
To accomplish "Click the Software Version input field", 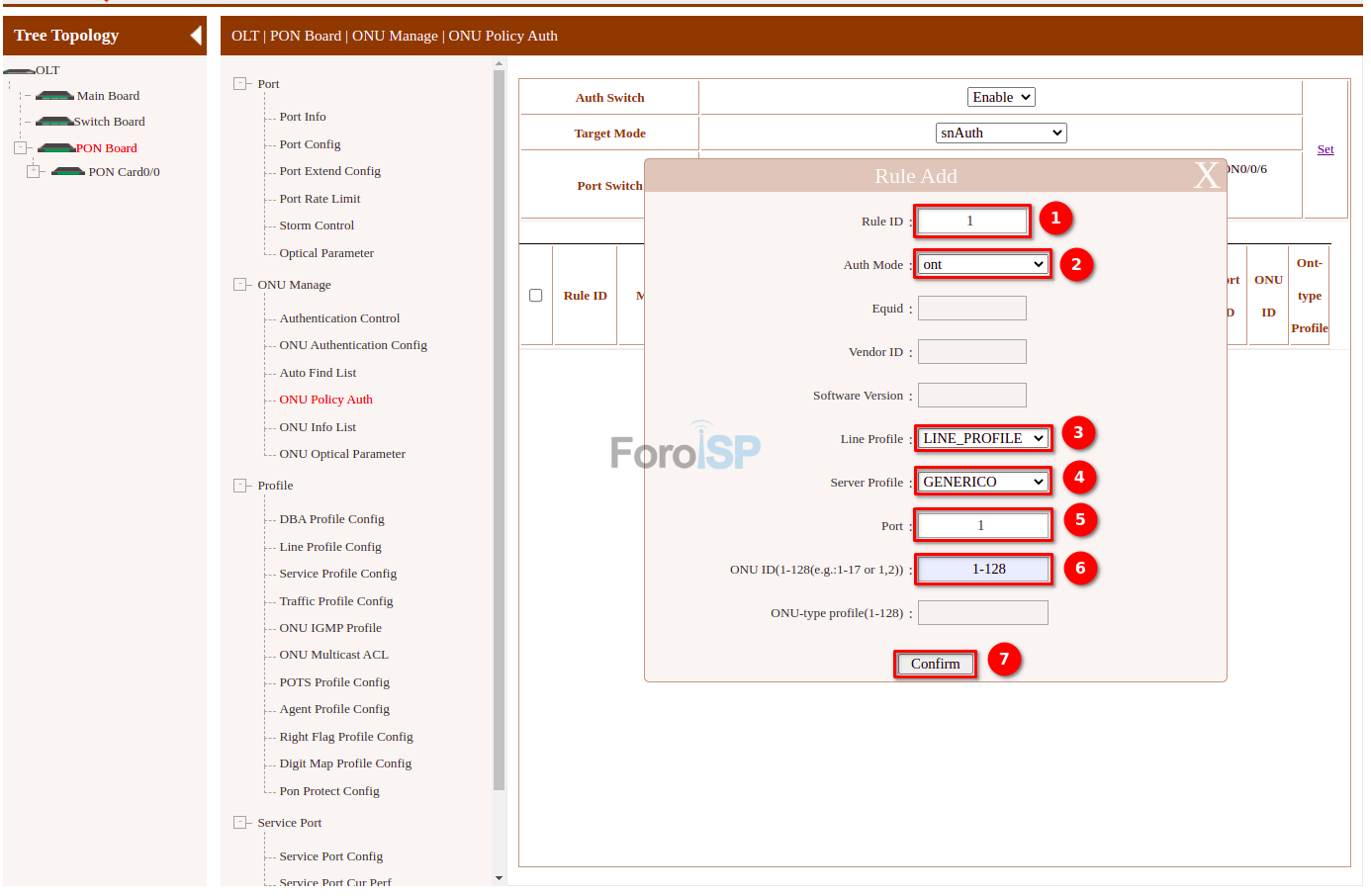I will pyautogui.click(x=972, y=395).
